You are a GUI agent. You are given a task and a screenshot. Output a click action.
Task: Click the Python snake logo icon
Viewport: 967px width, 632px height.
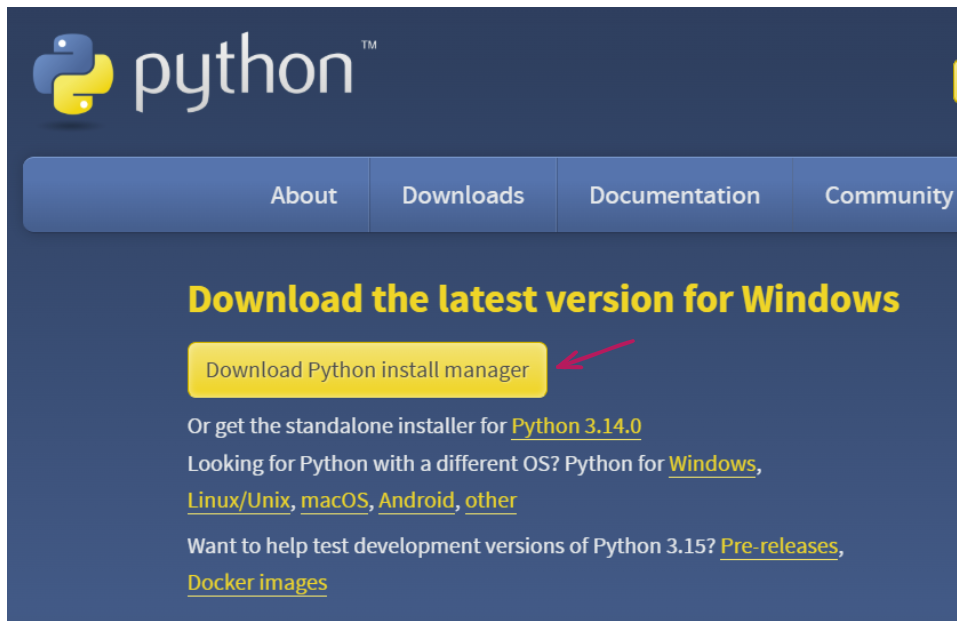(73, 76)
